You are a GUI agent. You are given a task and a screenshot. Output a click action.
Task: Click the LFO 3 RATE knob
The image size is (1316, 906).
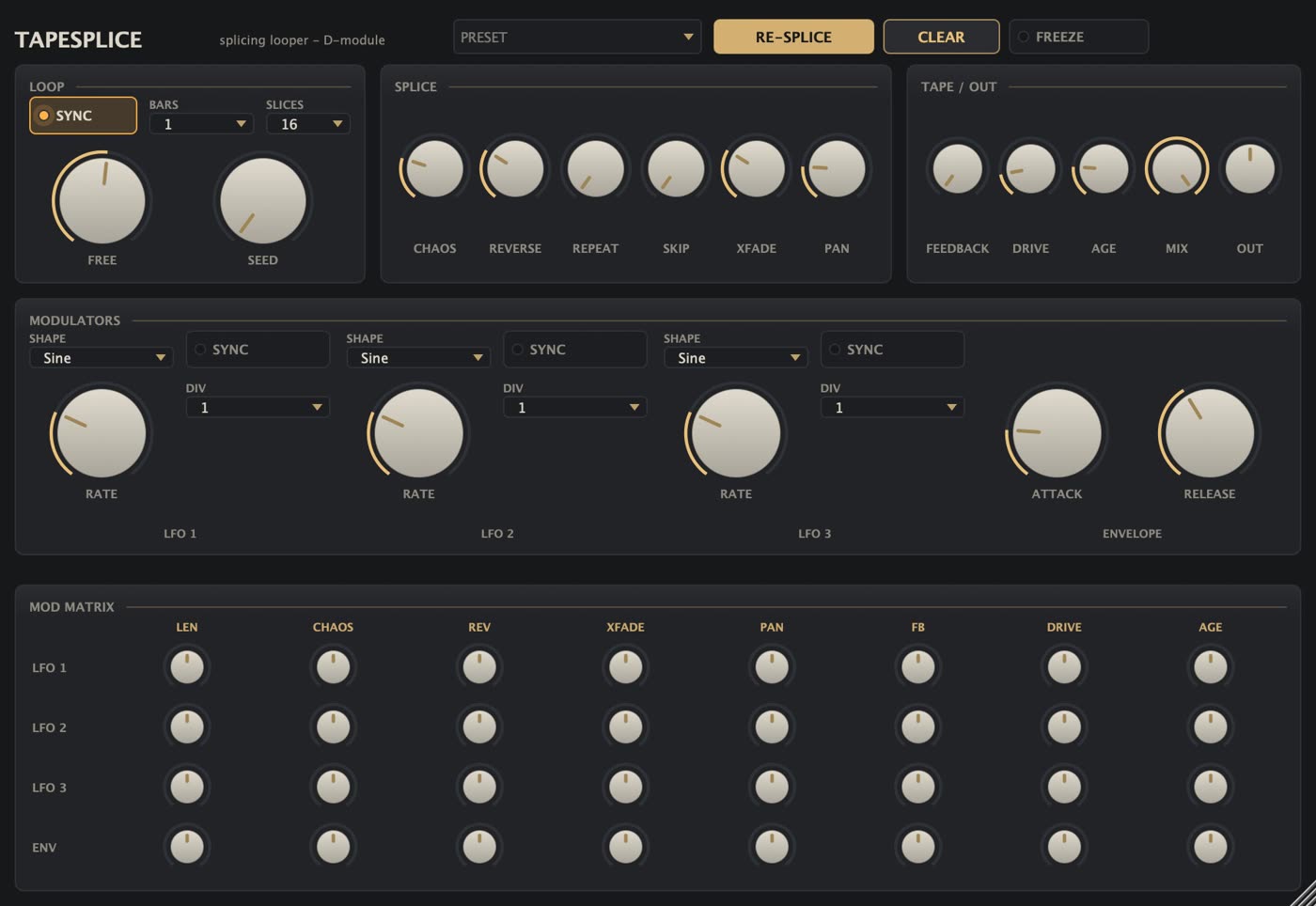point(736,433)
